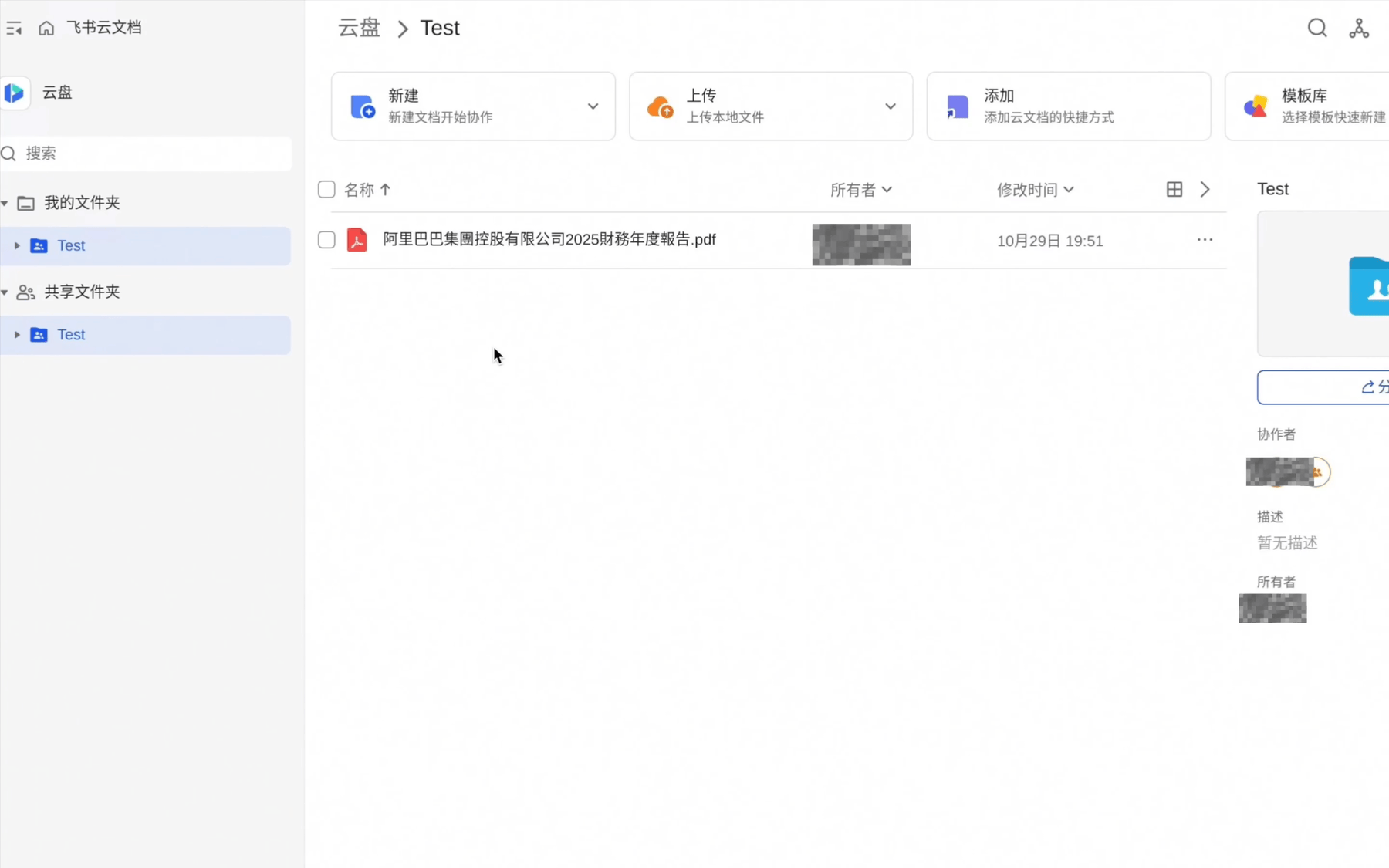Collapse the 我的文件夹 tree section
The image size is (1389, 868).
coord(5,203)
